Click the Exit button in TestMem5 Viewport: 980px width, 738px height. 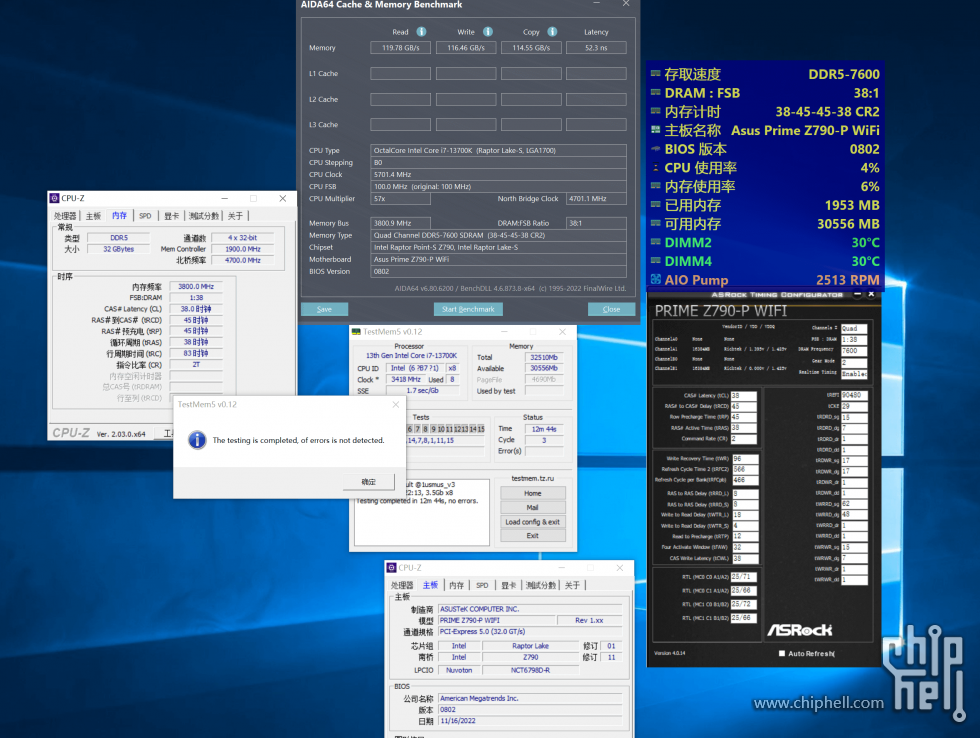532,536
